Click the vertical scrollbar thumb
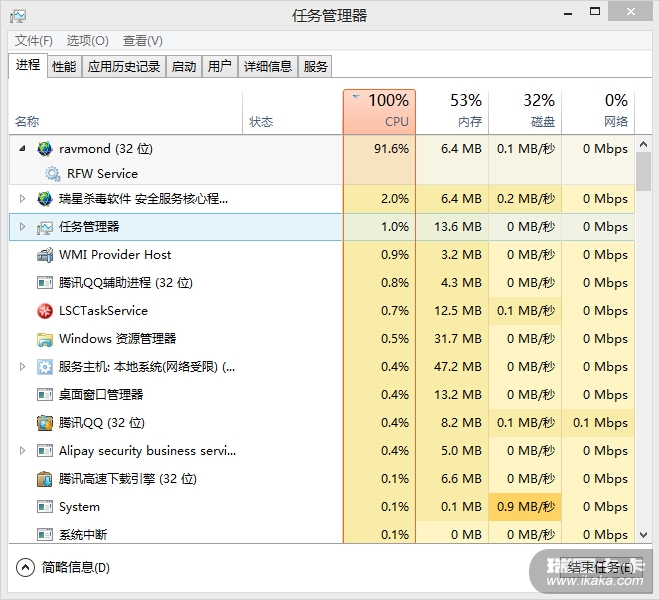660x600 pixels. pos(643,172)
